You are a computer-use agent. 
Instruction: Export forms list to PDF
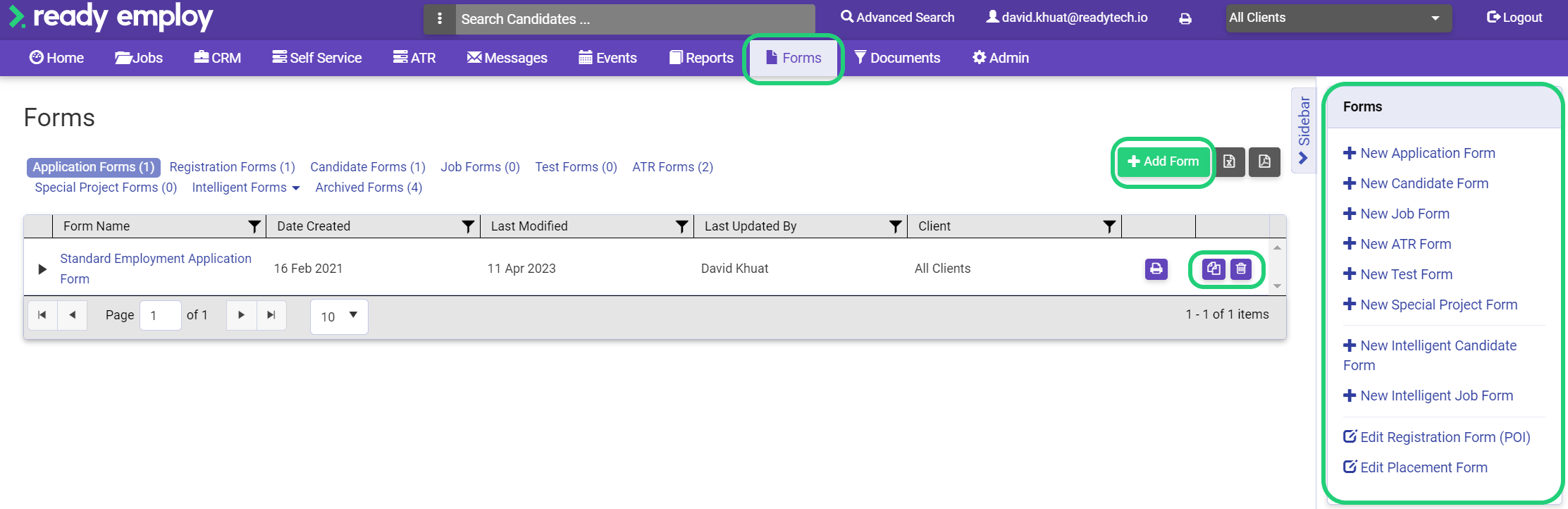[x=1264, y=161]
